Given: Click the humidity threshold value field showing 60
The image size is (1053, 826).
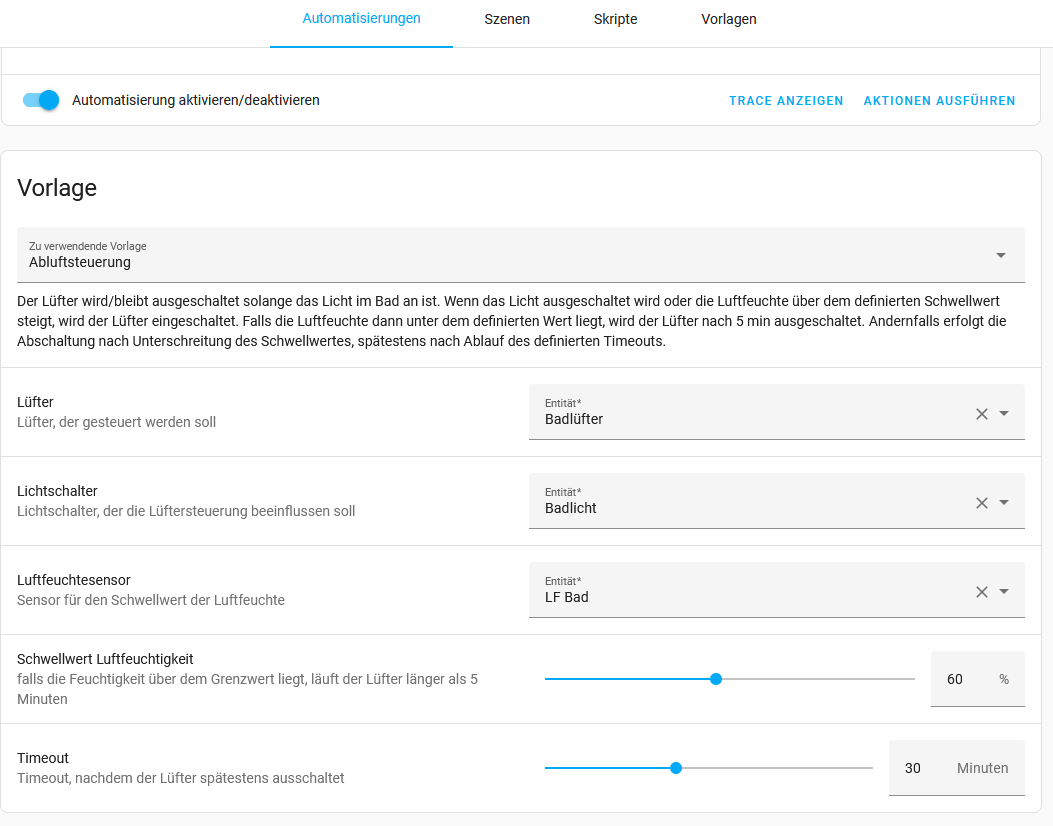Looking at the screenshot, I should pos(956,679).
